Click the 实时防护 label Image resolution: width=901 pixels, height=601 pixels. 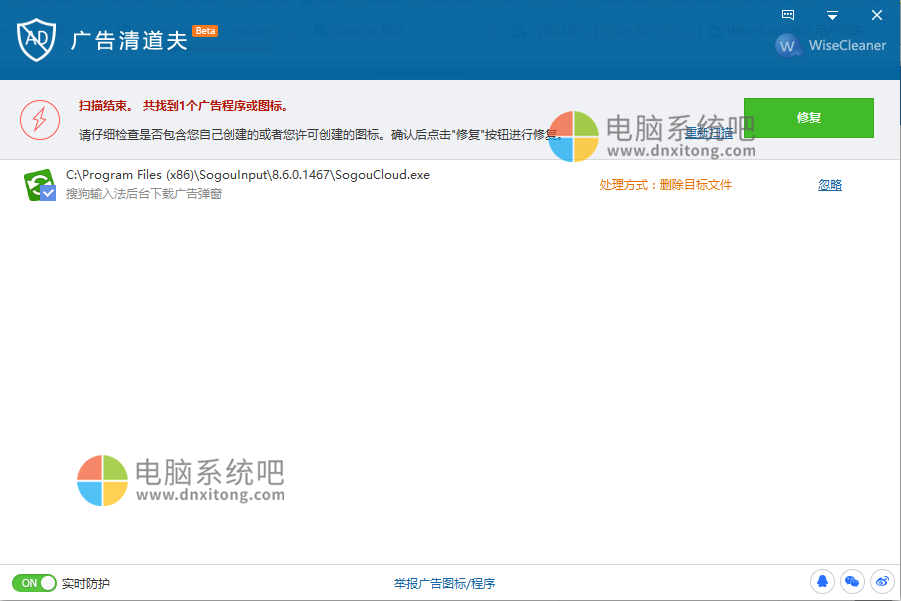tap(86, 584)
